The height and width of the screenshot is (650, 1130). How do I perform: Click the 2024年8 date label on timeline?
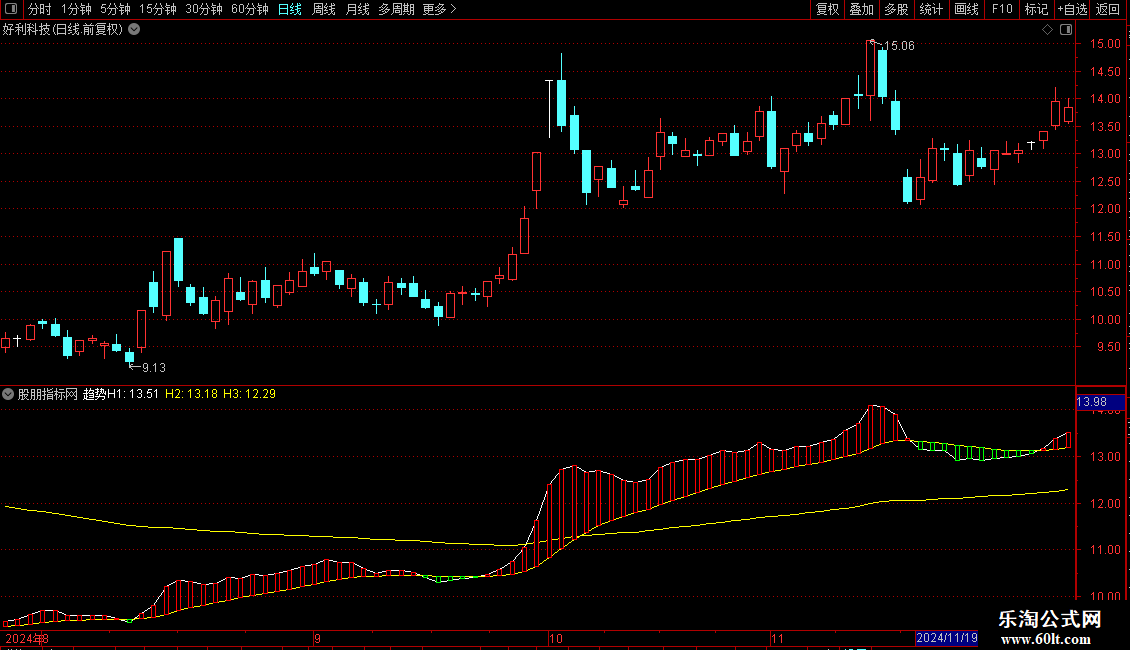click(x=27, y=638)
